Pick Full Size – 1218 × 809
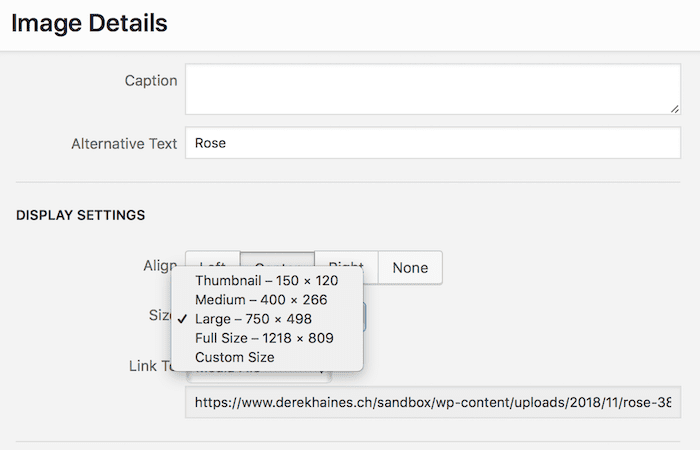This screenshot has height=450, width=700. coord(264,338)
